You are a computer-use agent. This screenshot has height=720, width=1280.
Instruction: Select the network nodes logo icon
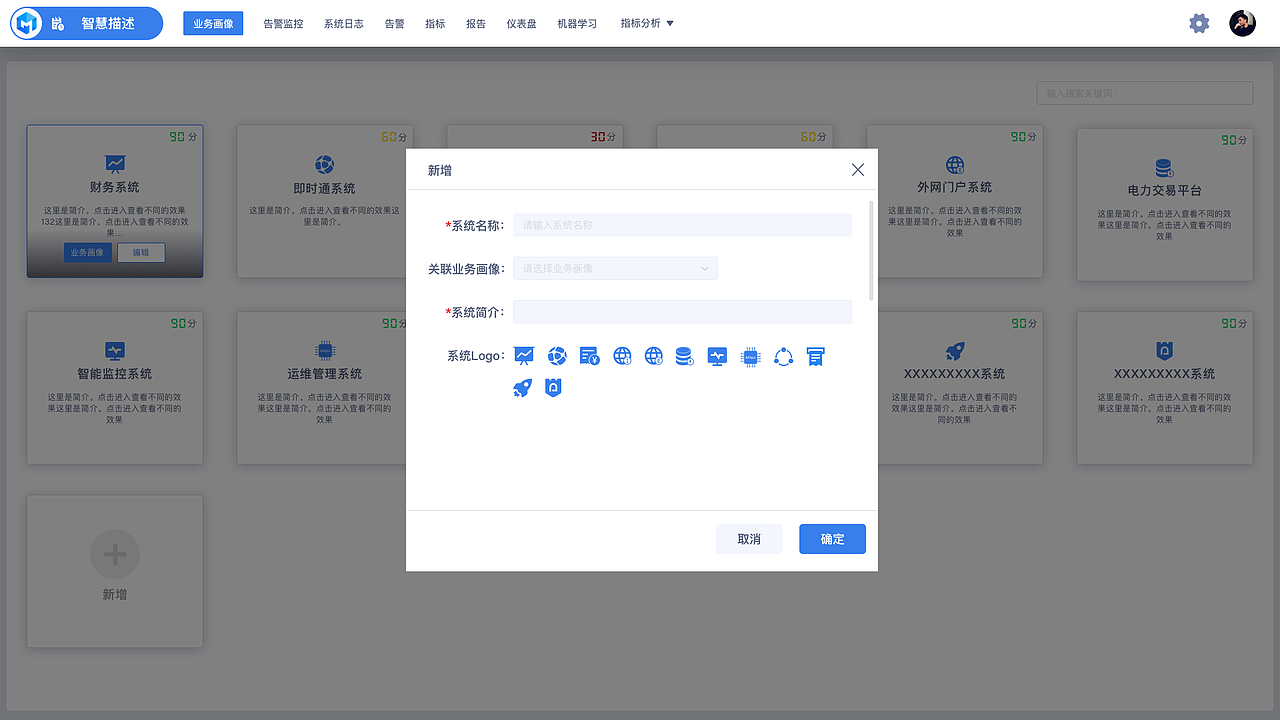[783, 356]
